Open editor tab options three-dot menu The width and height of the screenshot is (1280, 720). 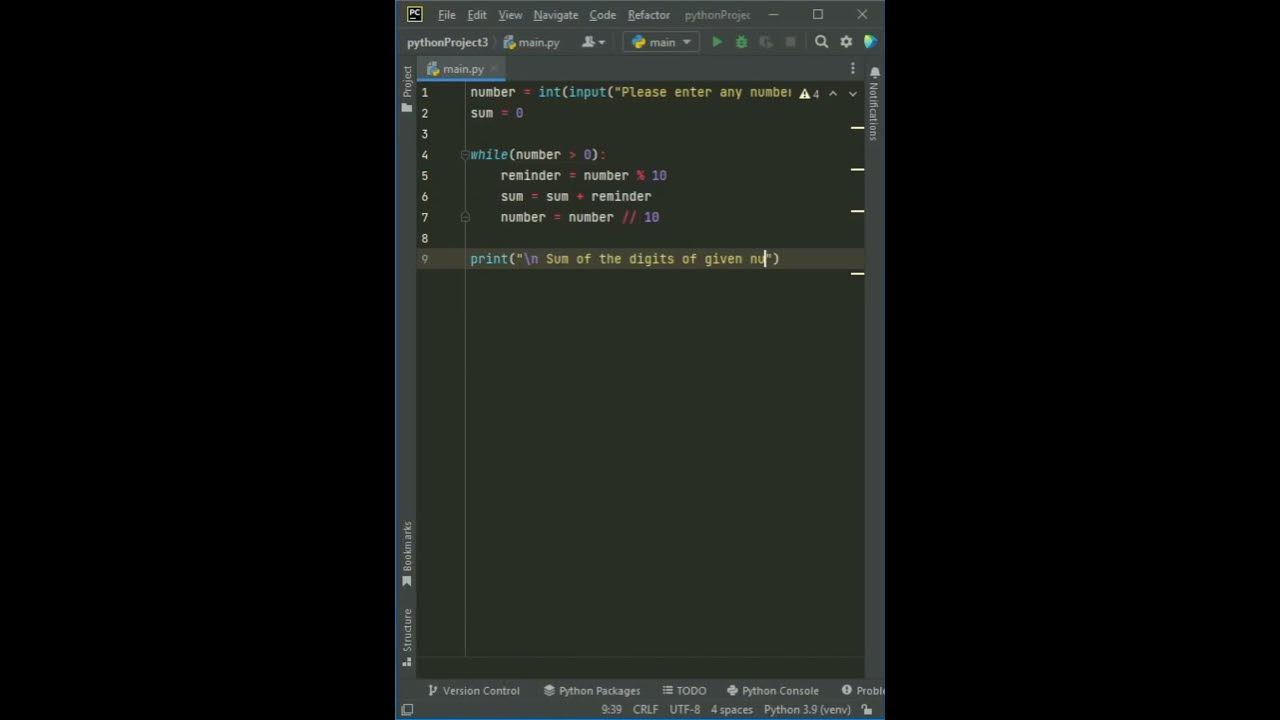pyautogui.click(x=853, y=69)
